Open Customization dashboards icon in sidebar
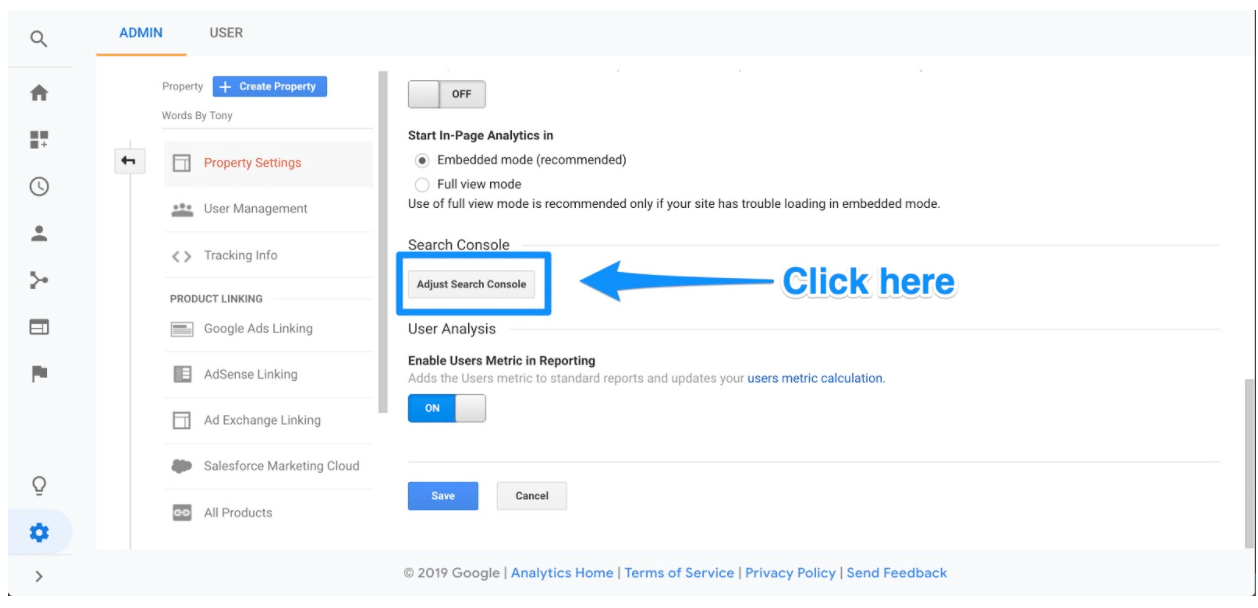Viewport: 1258px width, 608px height. coord(39,140)
